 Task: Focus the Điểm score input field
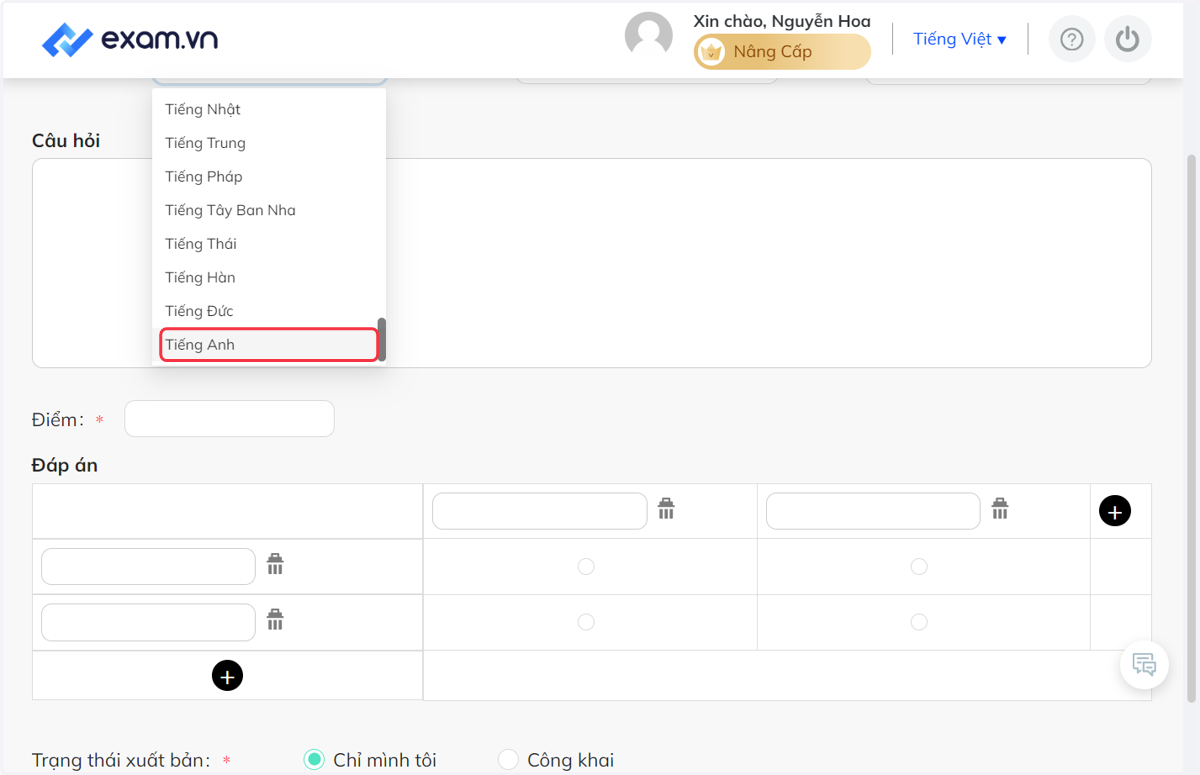coord(229,419)
